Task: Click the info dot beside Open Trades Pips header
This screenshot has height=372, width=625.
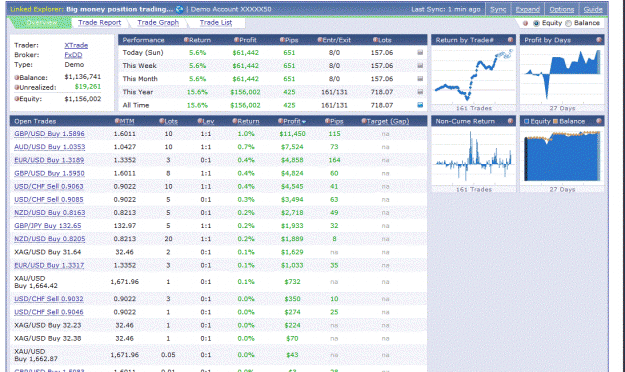Action: [x=327, y=121]
